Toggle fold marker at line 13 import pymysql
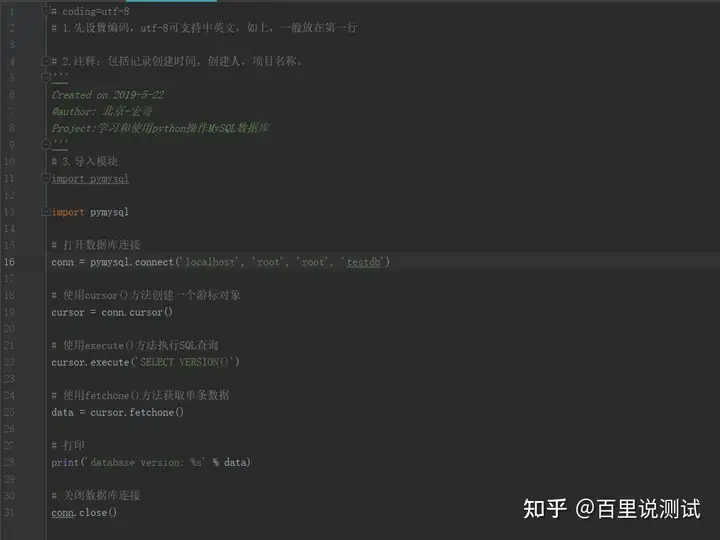720x540 pixels. click(45, 211)
